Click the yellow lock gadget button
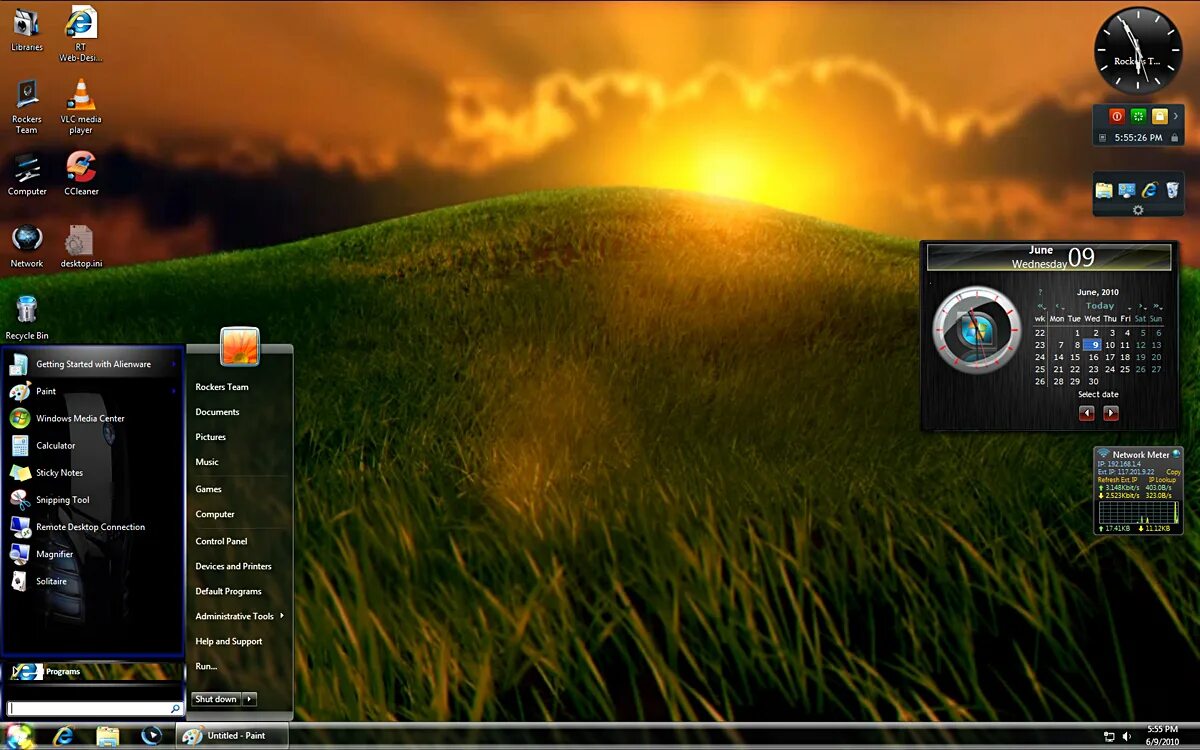Image resolution: width=1200 pixels, height=750 pixels. tap(1160, 116)
